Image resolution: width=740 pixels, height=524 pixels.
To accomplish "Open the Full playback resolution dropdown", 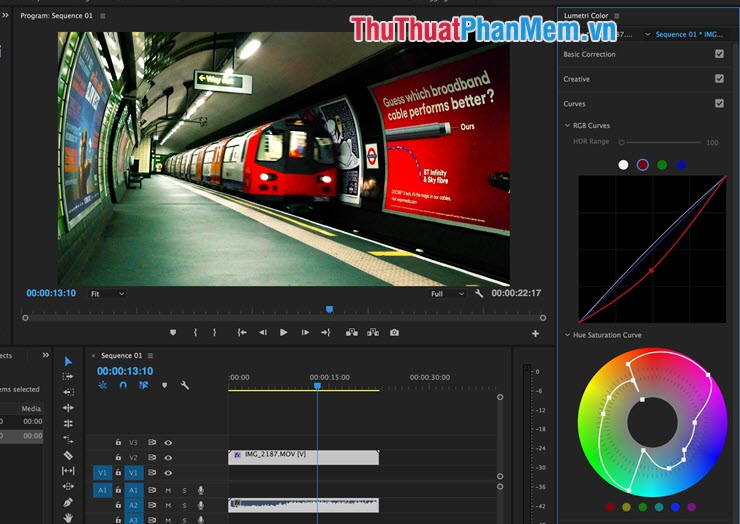I will click(447, 294).
